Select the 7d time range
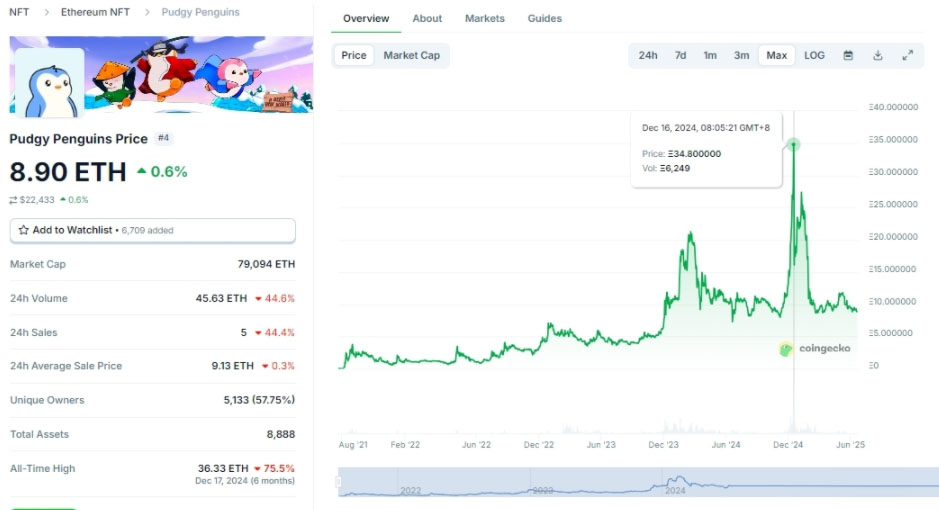Image resolution: width=939 pixels, height=510 pixels. coord(680,55)
